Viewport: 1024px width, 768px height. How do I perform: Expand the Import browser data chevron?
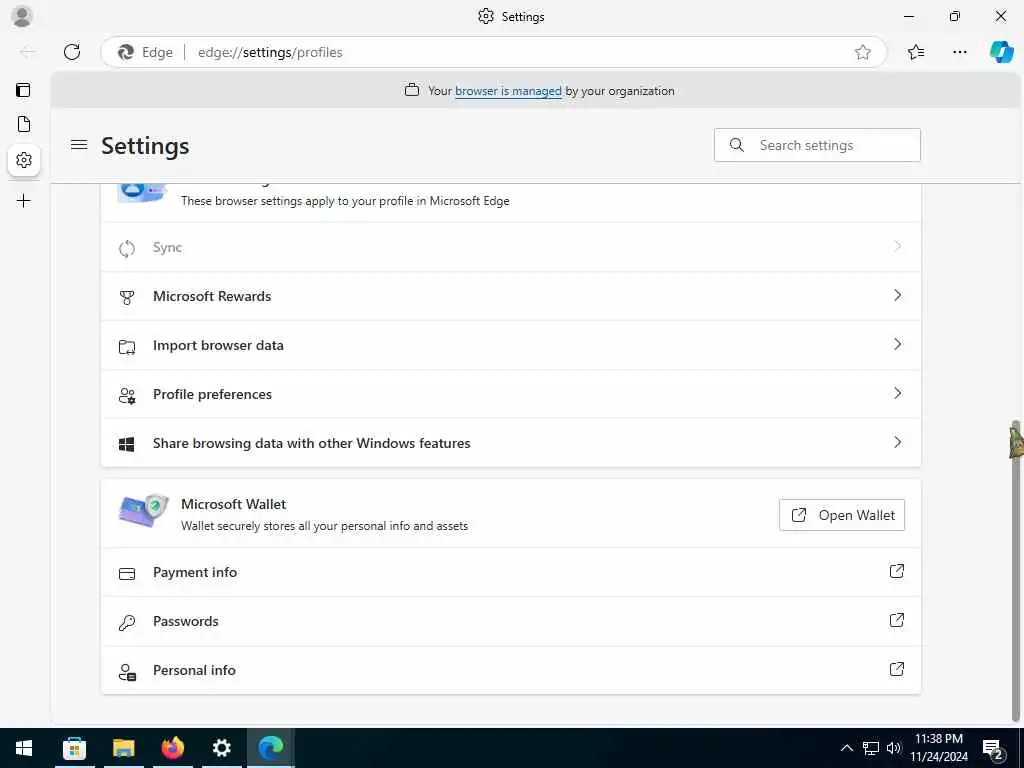click(897, 344)
